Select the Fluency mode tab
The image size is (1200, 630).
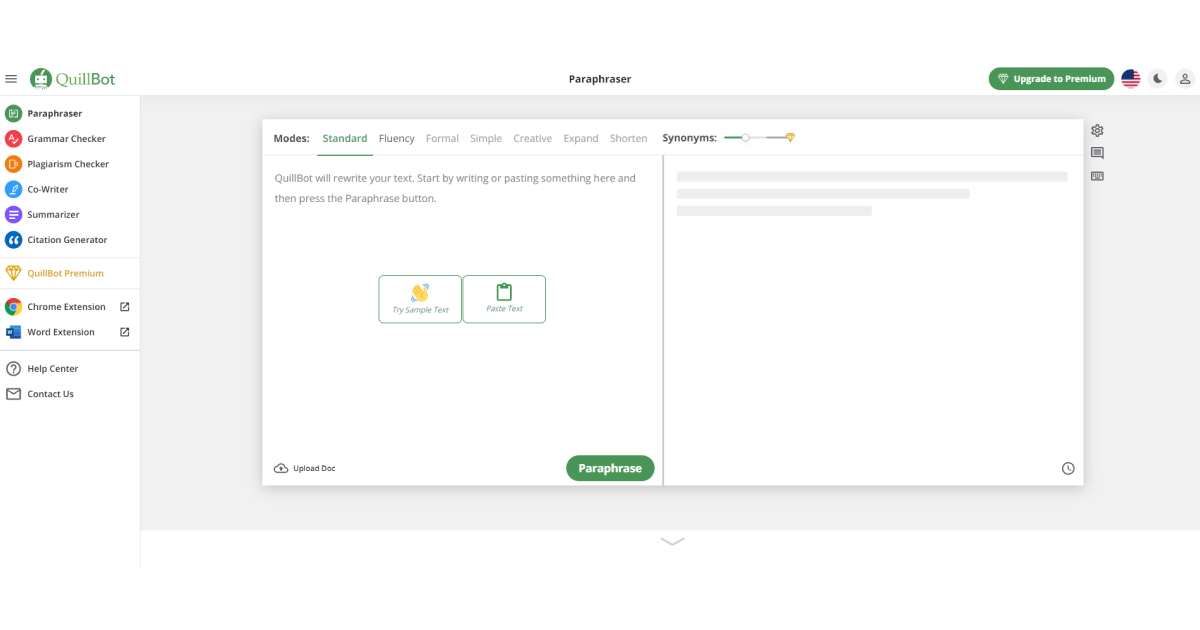397,138
